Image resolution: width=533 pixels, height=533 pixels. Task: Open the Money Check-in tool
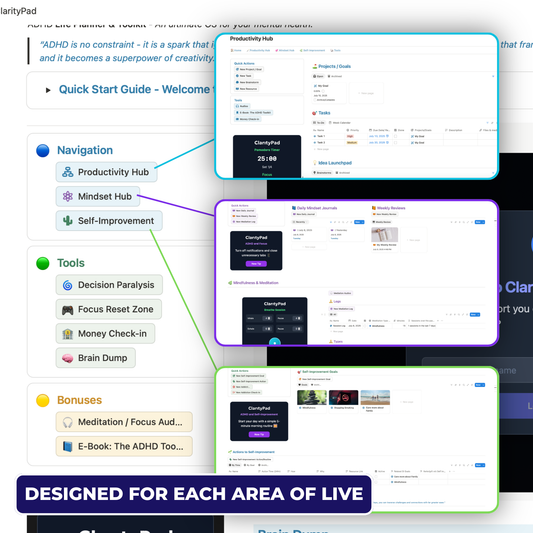coord(105,333)
